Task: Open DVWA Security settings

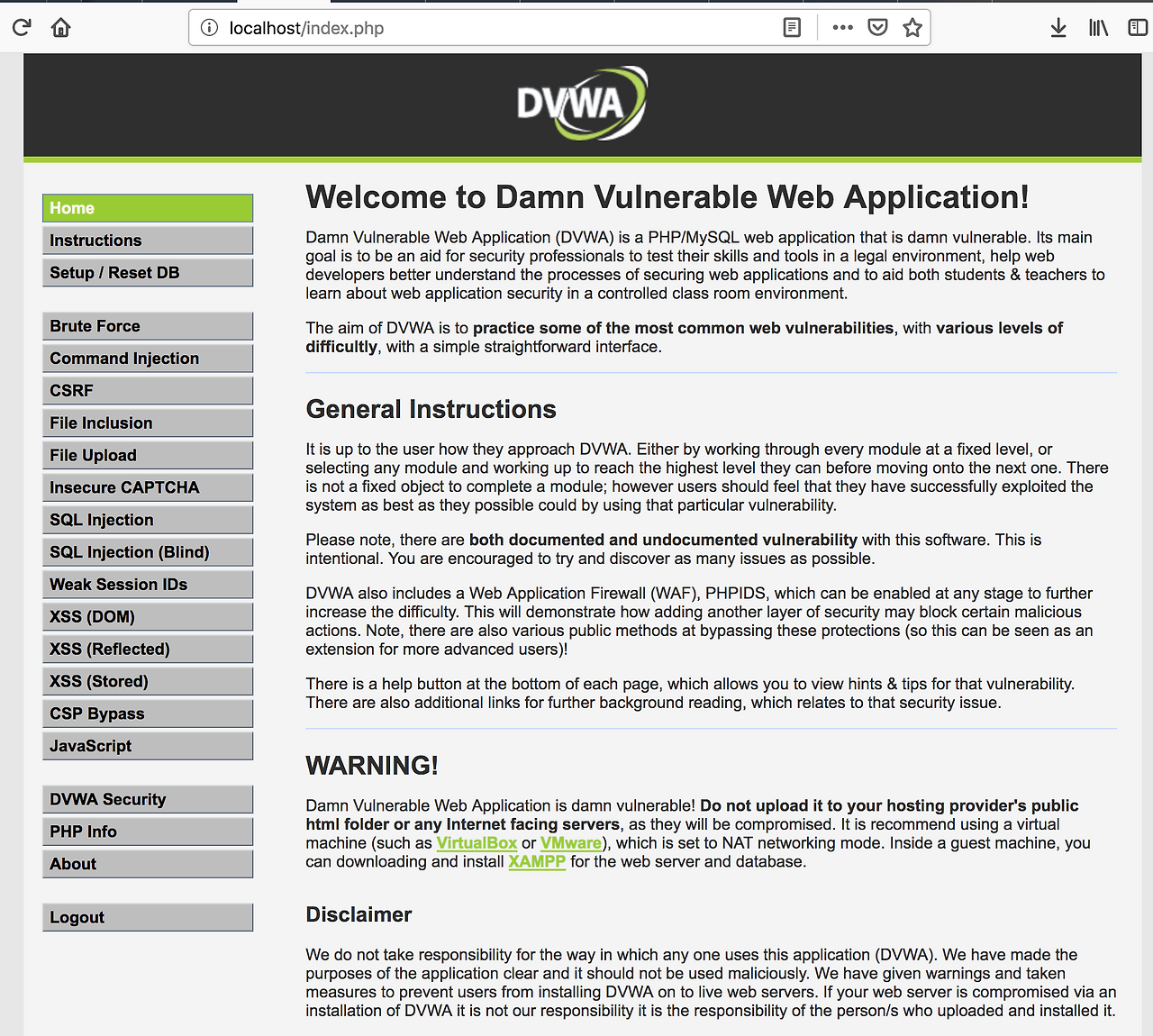Action: [x=148, y=799]
